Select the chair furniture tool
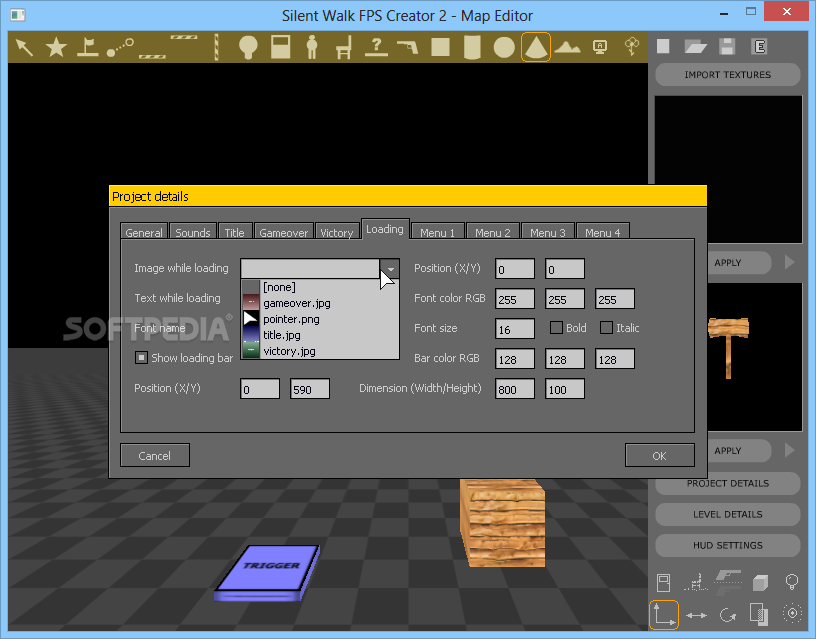The image size is (816, 639). (x=344, y=47)
